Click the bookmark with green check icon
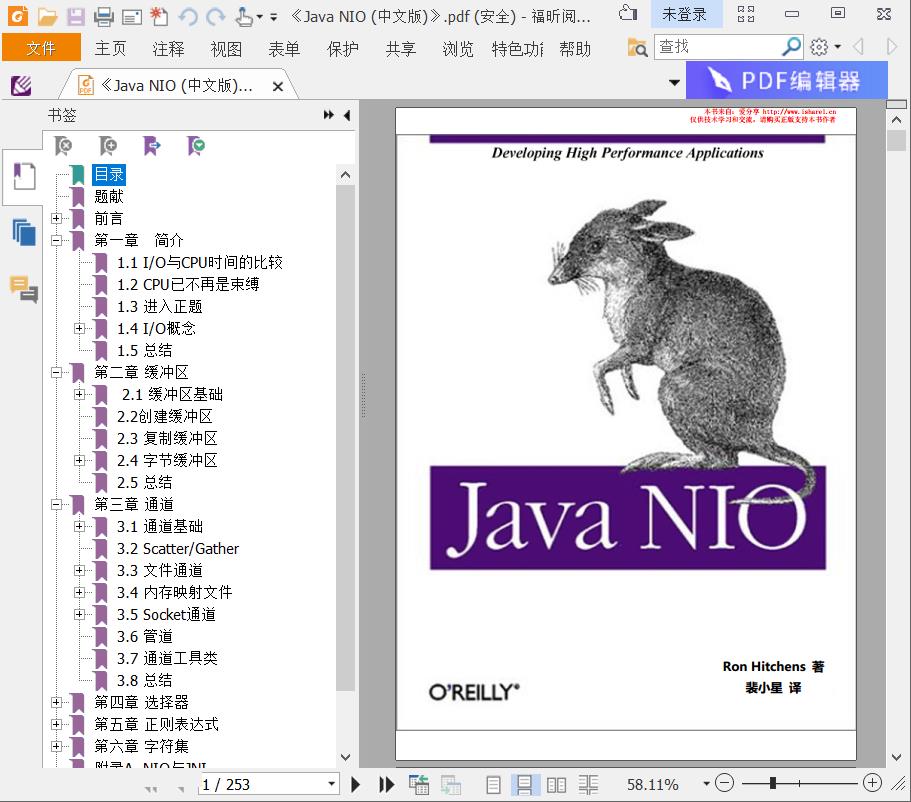911x802 pixels. coord(196,146)
